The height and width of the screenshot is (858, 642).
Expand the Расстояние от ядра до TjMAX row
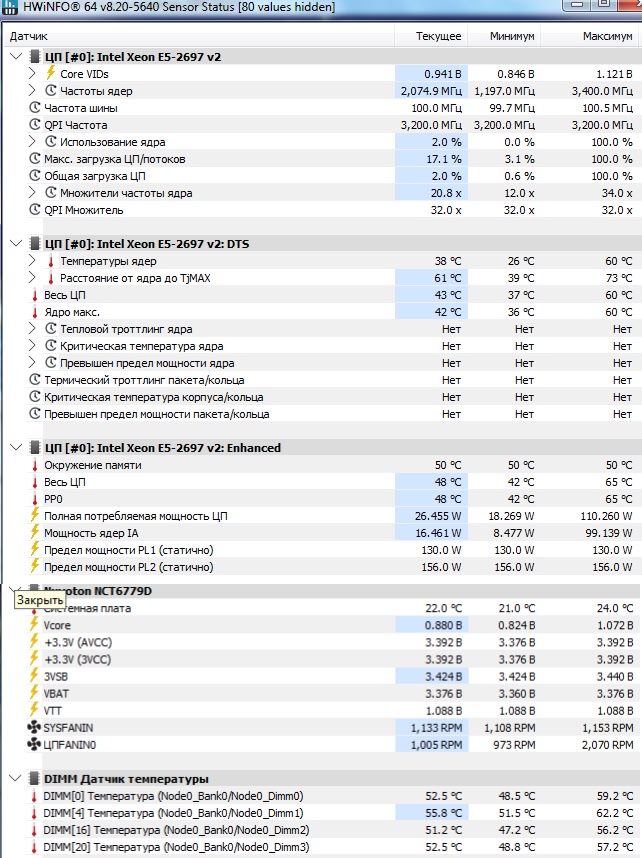coord(32,277)
